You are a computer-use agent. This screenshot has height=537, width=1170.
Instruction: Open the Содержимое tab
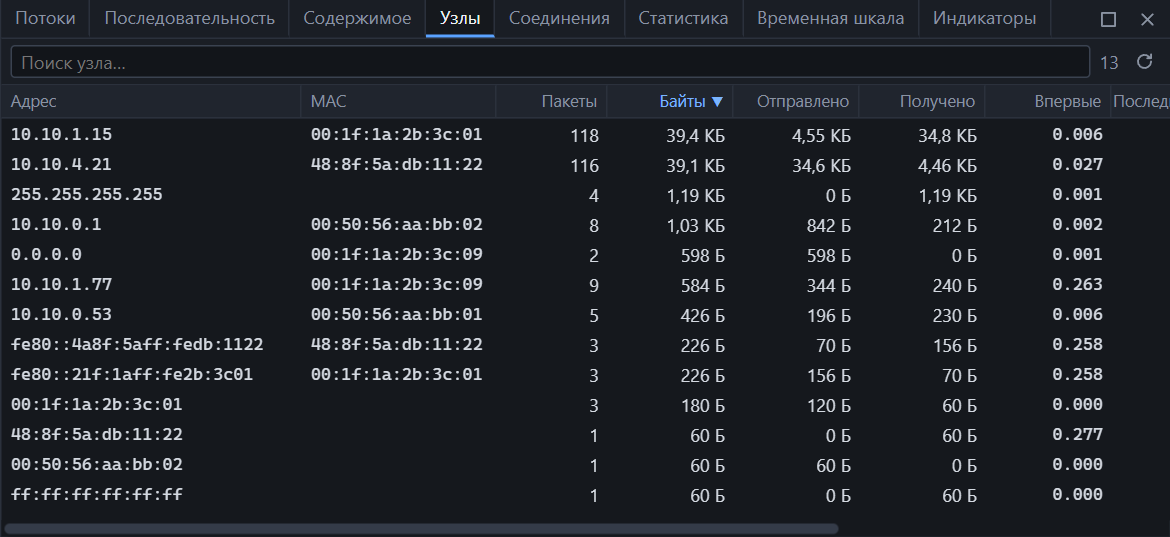357,19
